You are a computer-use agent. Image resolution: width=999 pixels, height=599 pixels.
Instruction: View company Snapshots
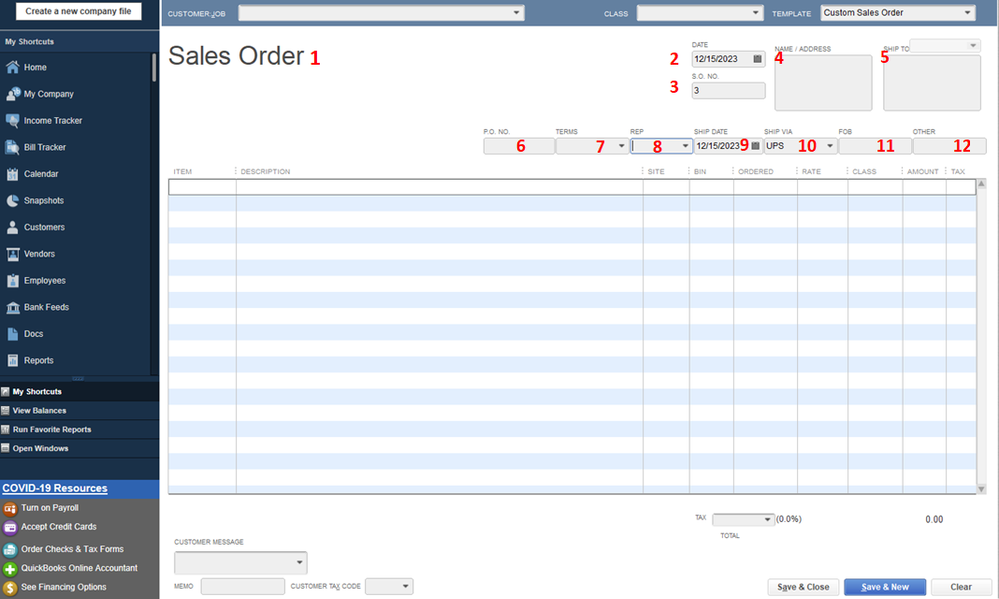point(45,200)
